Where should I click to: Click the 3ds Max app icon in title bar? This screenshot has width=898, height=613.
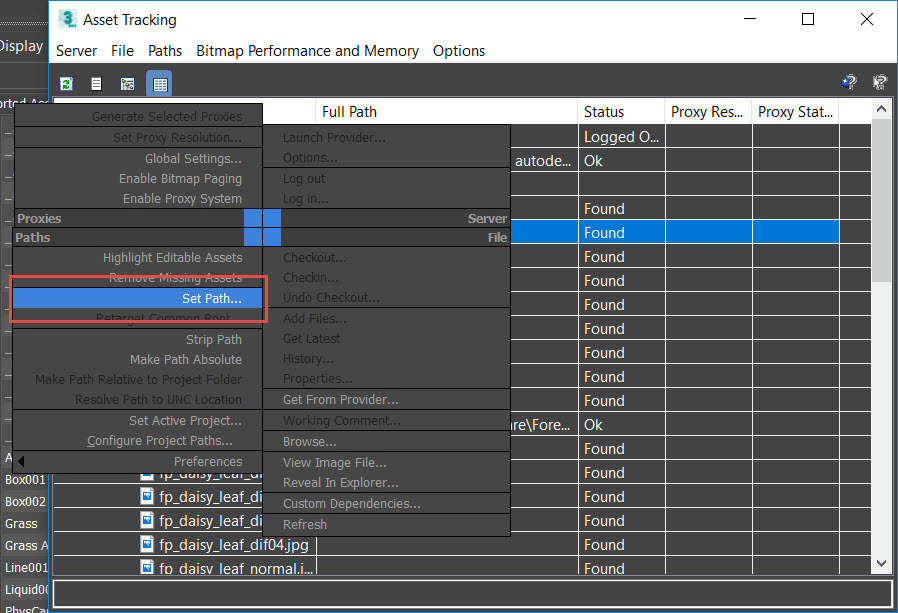[x=68, y=19]
